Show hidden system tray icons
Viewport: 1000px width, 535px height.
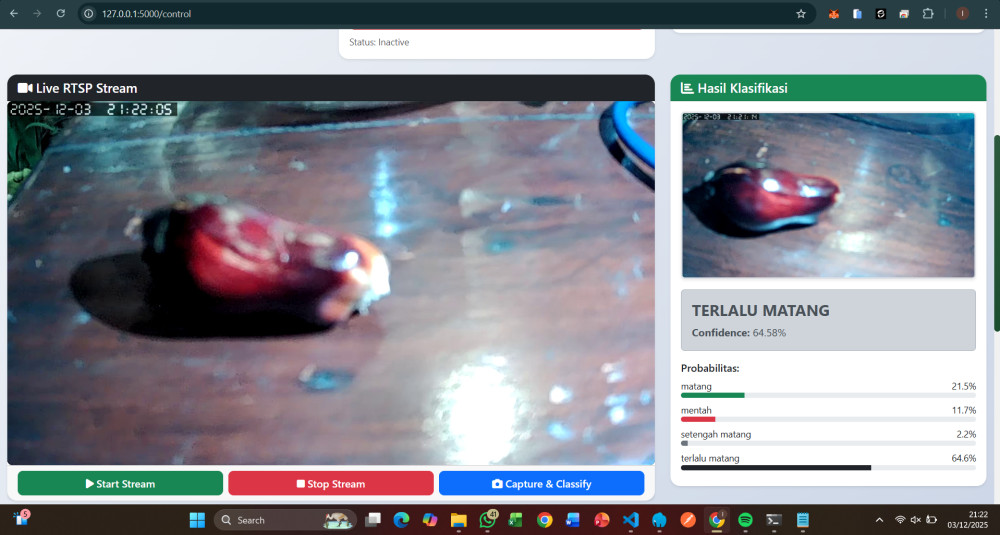point(879,520)
